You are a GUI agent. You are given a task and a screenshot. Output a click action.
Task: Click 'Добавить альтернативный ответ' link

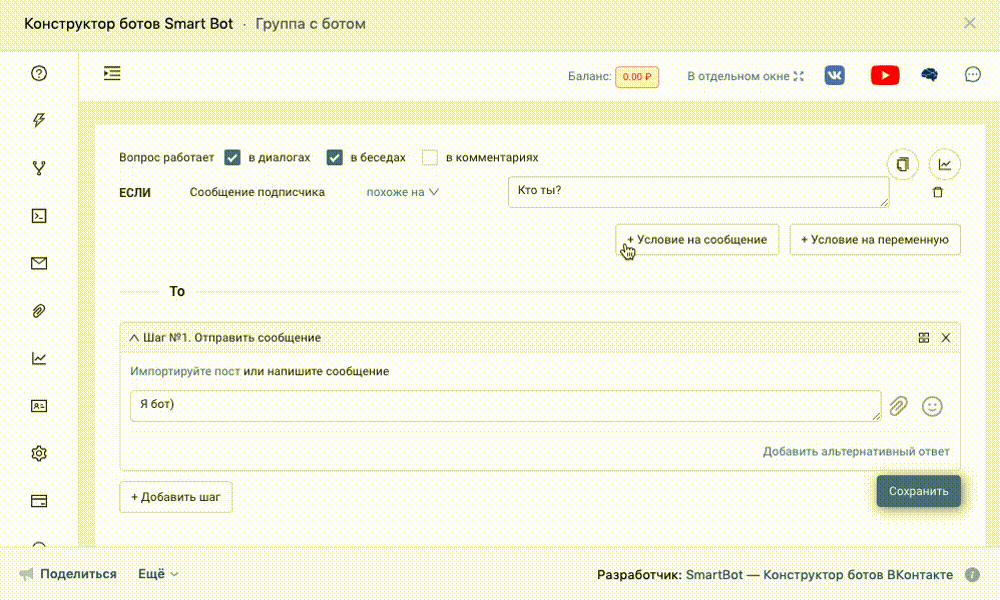click(856, 451)
